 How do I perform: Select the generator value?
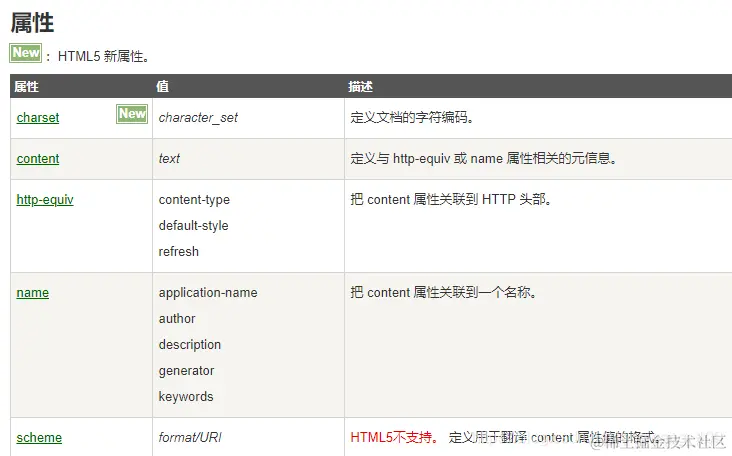point(186,371)
